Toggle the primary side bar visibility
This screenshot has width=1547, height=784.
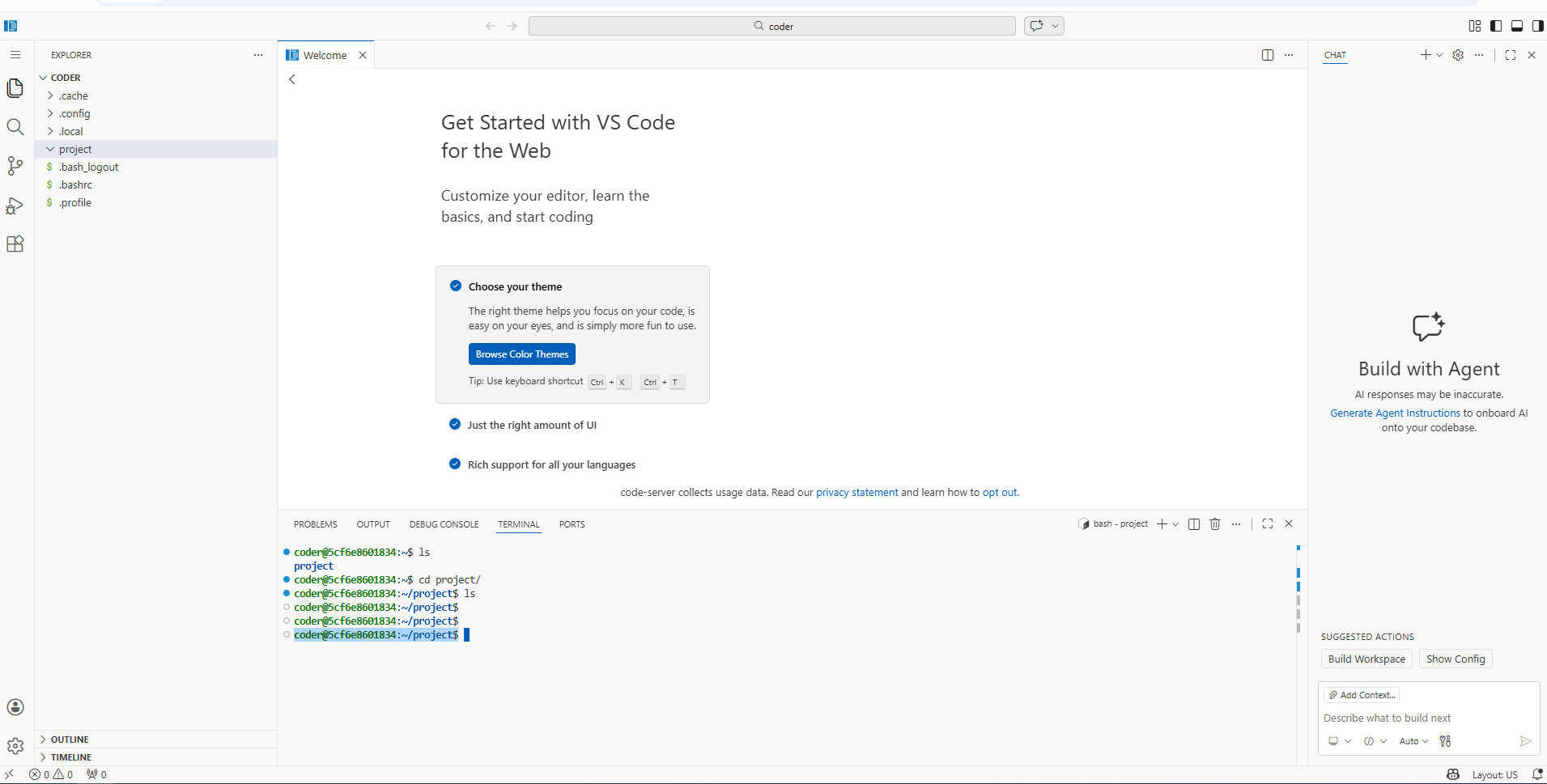click(1496, 26)
